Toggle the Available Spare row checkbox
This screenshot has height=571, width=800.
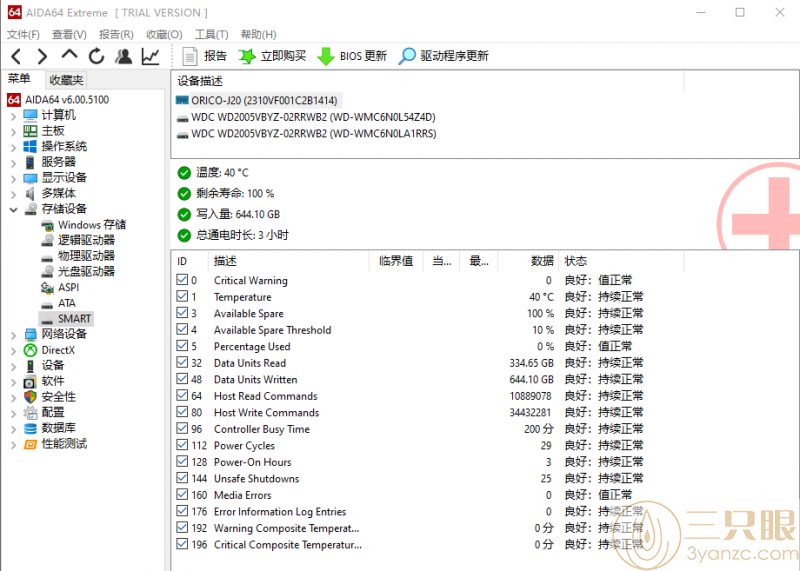click(182, 313)
